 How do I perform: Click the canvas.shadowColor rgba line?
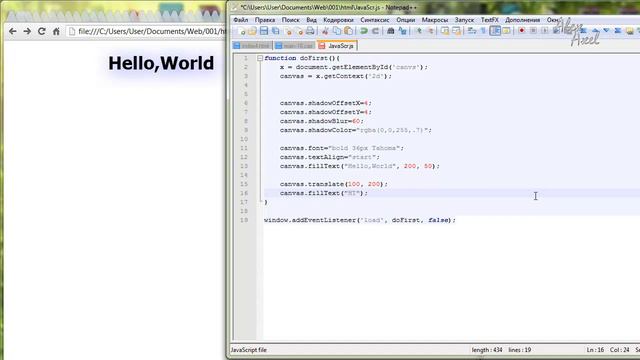pyautogui.click(x=356, y=130)
